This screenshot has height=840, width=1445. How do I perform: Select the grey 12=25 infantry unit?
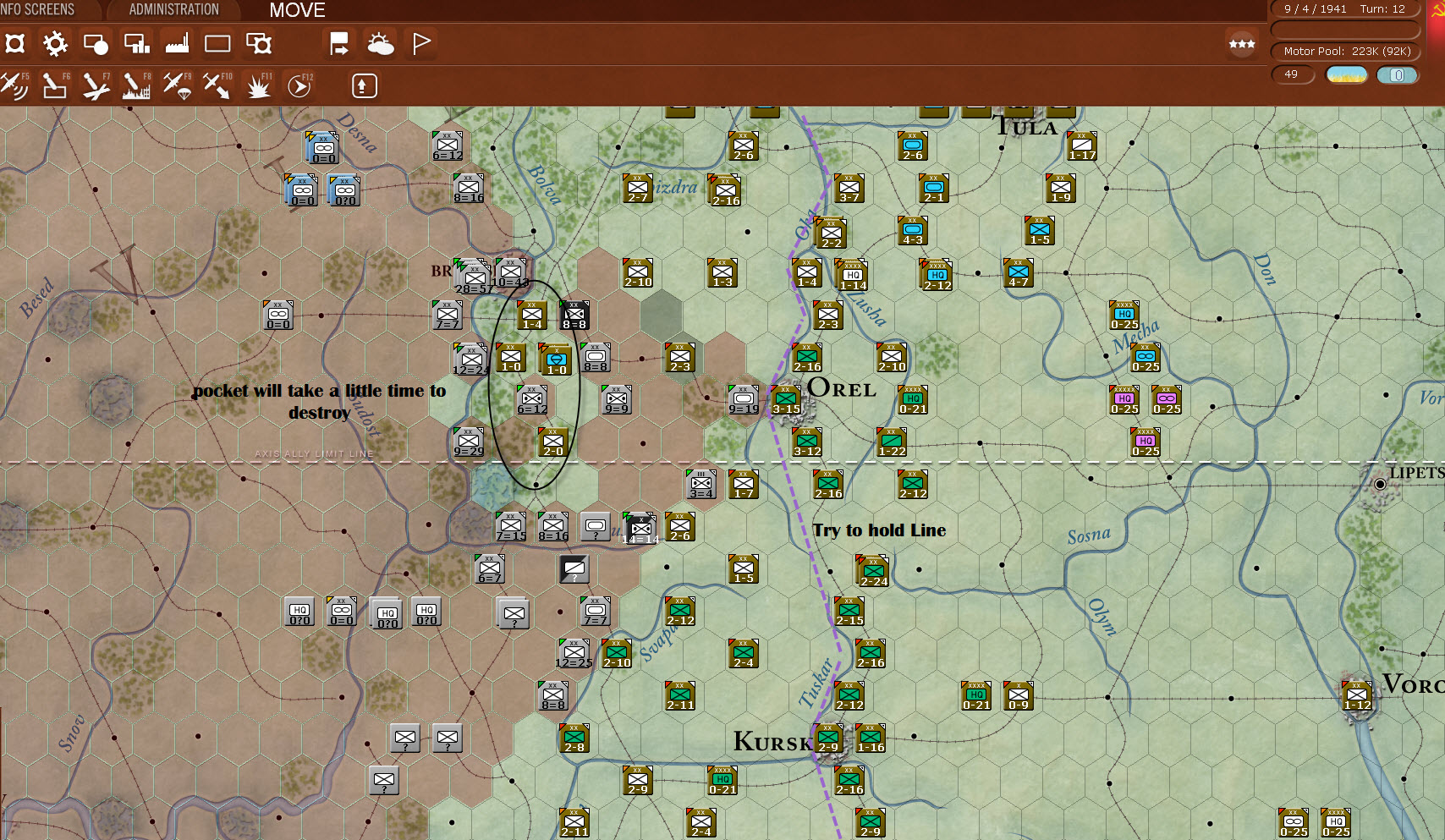(574, 653)
